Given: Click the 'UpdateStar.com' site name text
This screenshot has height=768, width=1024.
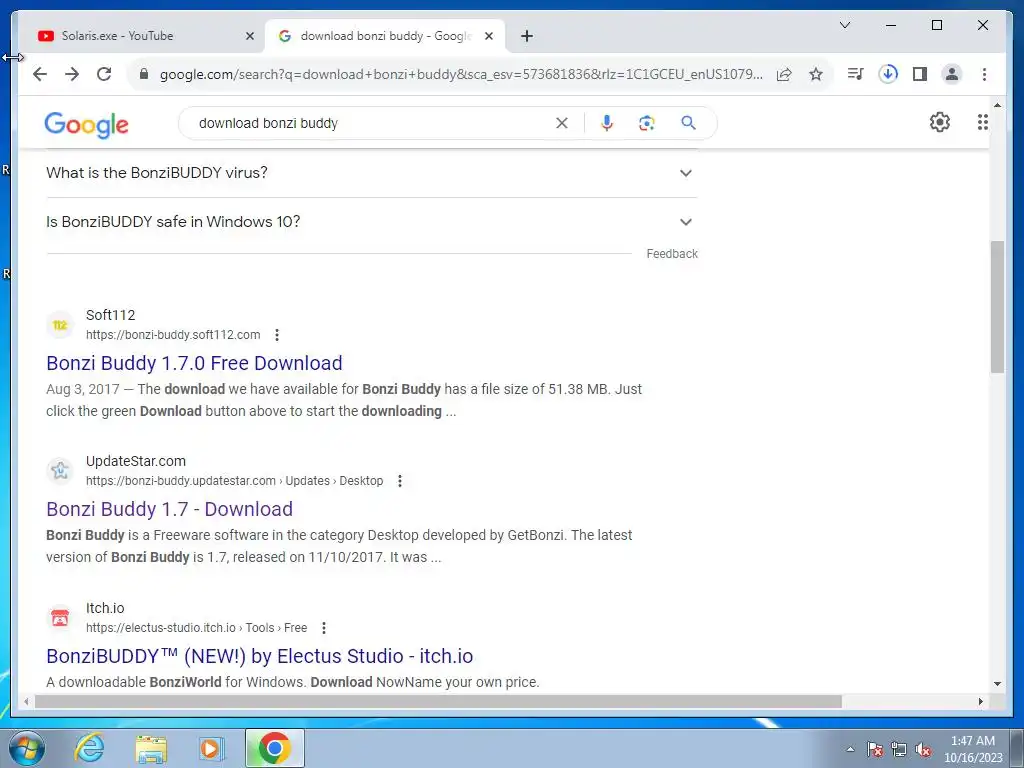Looking at the screenshot, I should pyautogui.click(x=136, y=462).
